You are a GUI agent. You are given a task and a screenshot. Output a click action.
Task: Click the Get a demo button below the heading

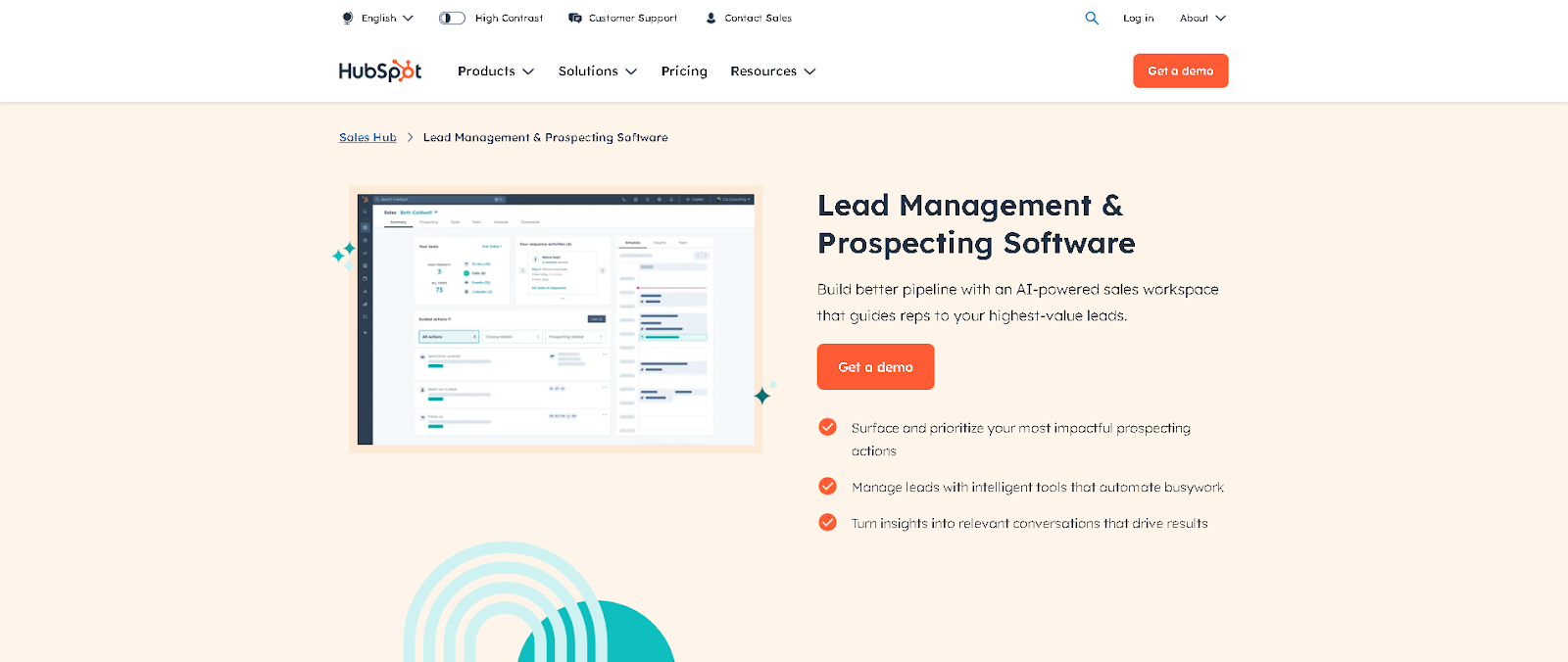[876, 366]
